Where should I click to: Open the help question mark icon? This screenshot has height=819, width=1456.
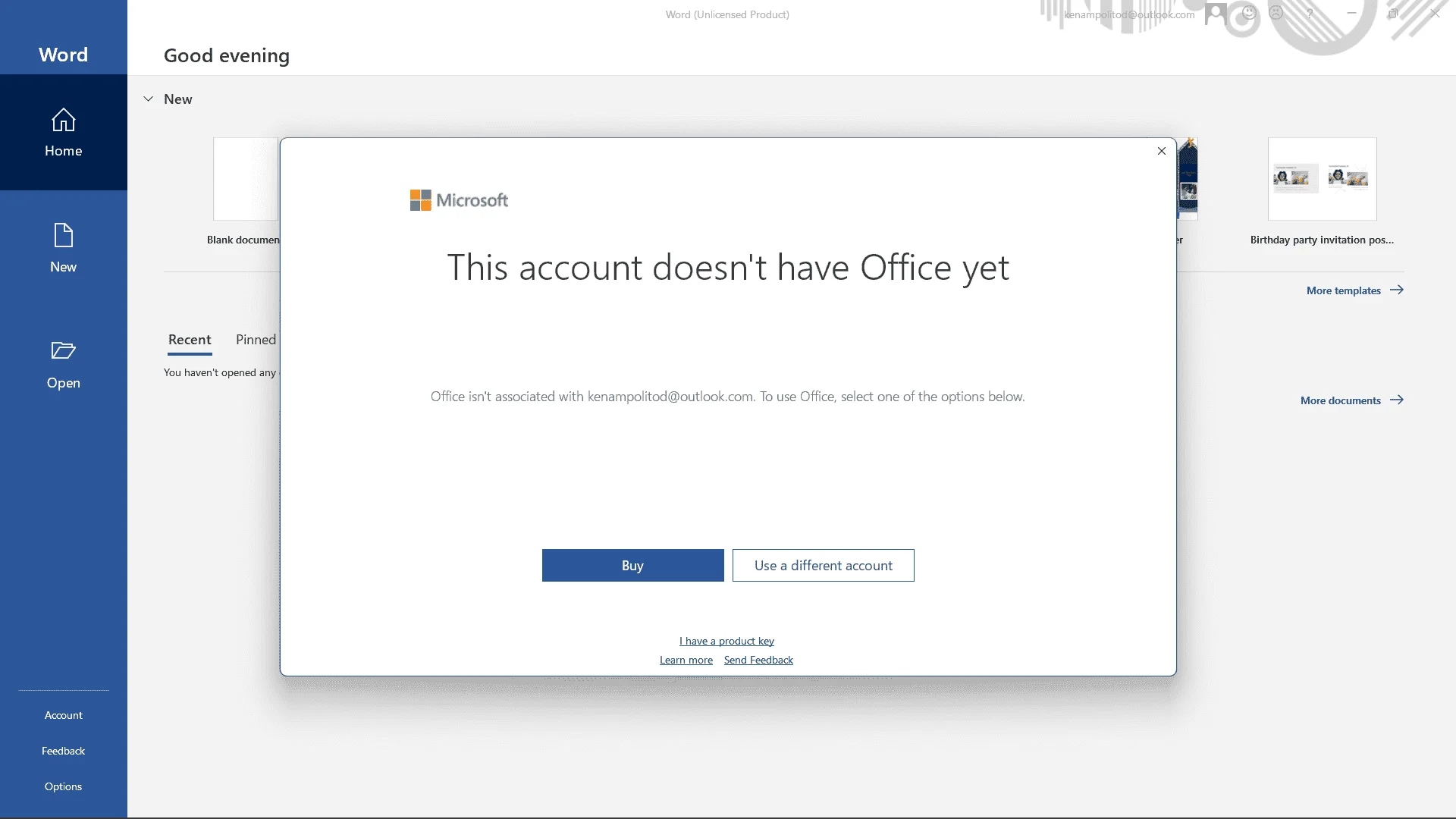(x=1310, y=14)
